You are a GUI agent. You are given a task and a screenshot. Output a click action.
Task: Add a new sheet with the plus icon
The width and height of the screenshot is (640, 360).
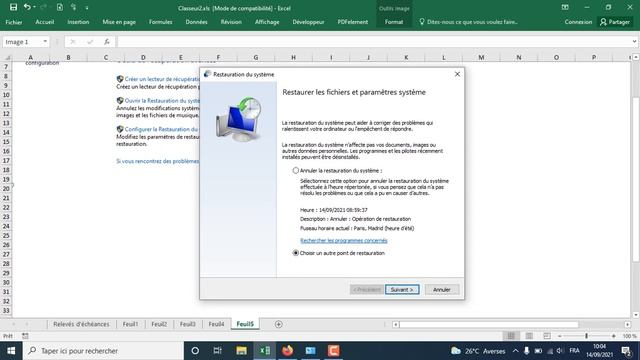pyautogui.click(x=278, y=324)
